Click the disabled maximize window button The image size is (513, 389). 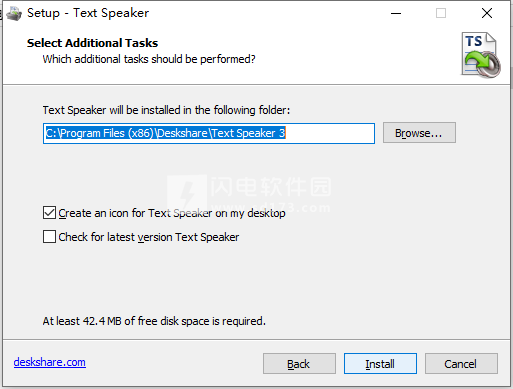tap(441, 13)
